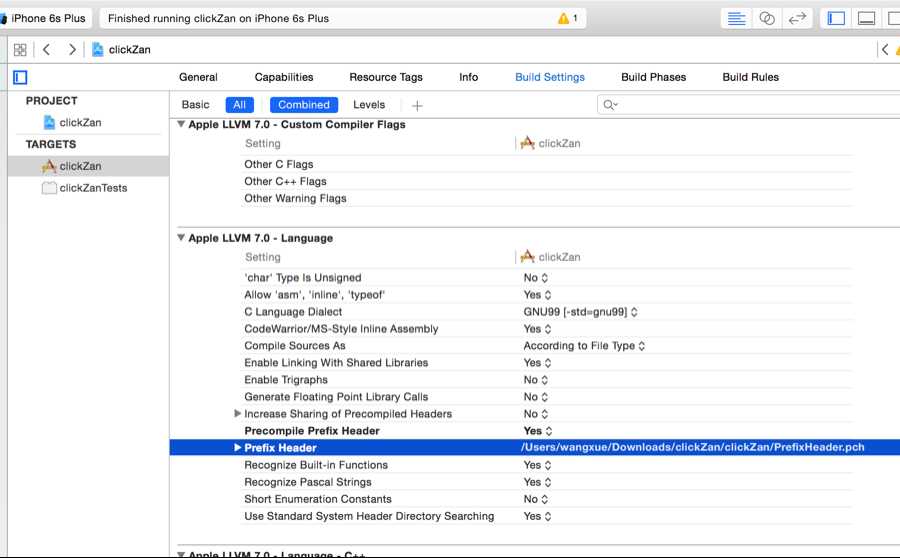Click the clickZan project file icon in jump bar
Viewport: 900px width, 558px height.
coord(98,50)
